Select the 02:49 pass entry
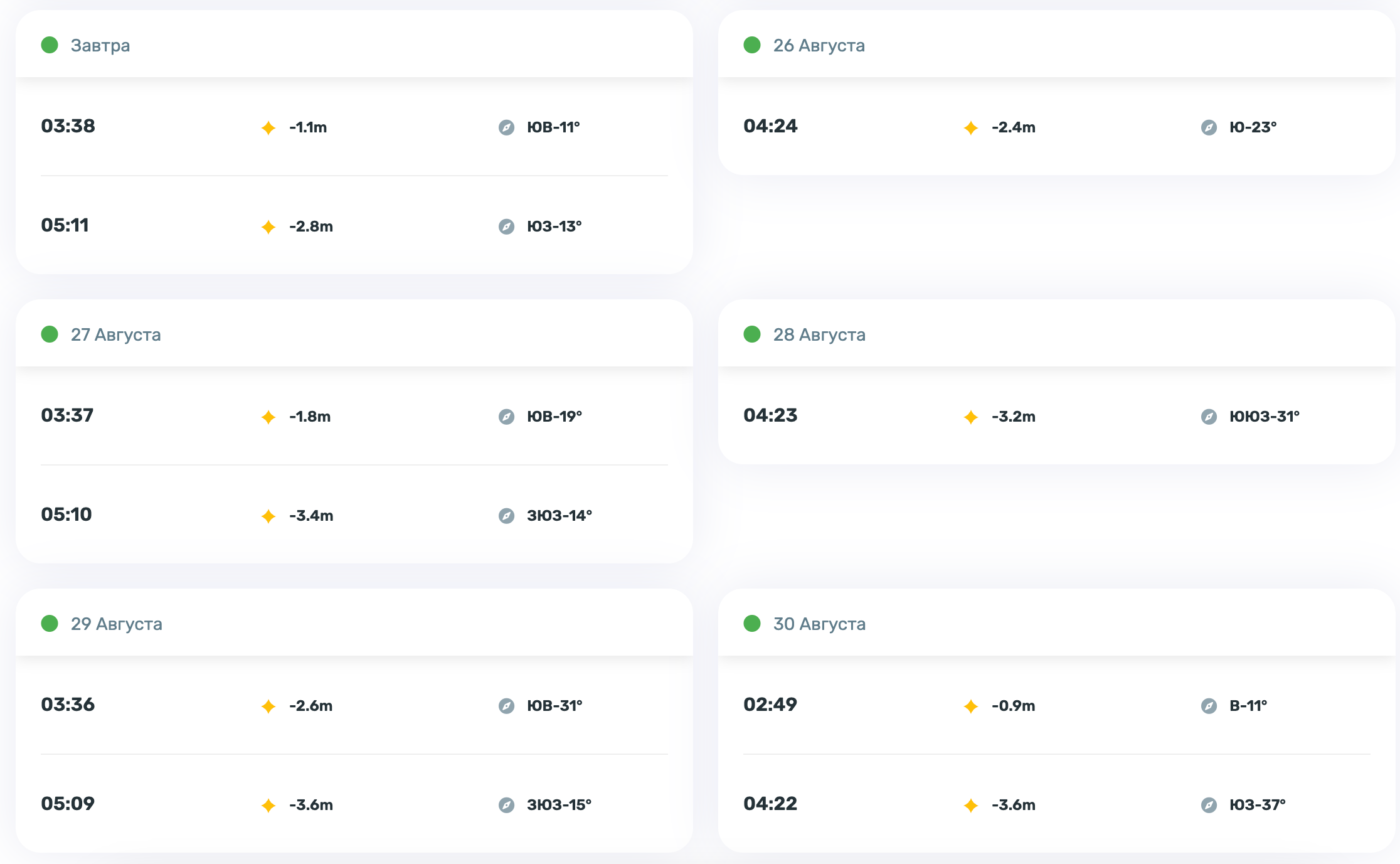The width and height of the screenshot is (1400, 864). pyautogui.click(x=770, y=705)
